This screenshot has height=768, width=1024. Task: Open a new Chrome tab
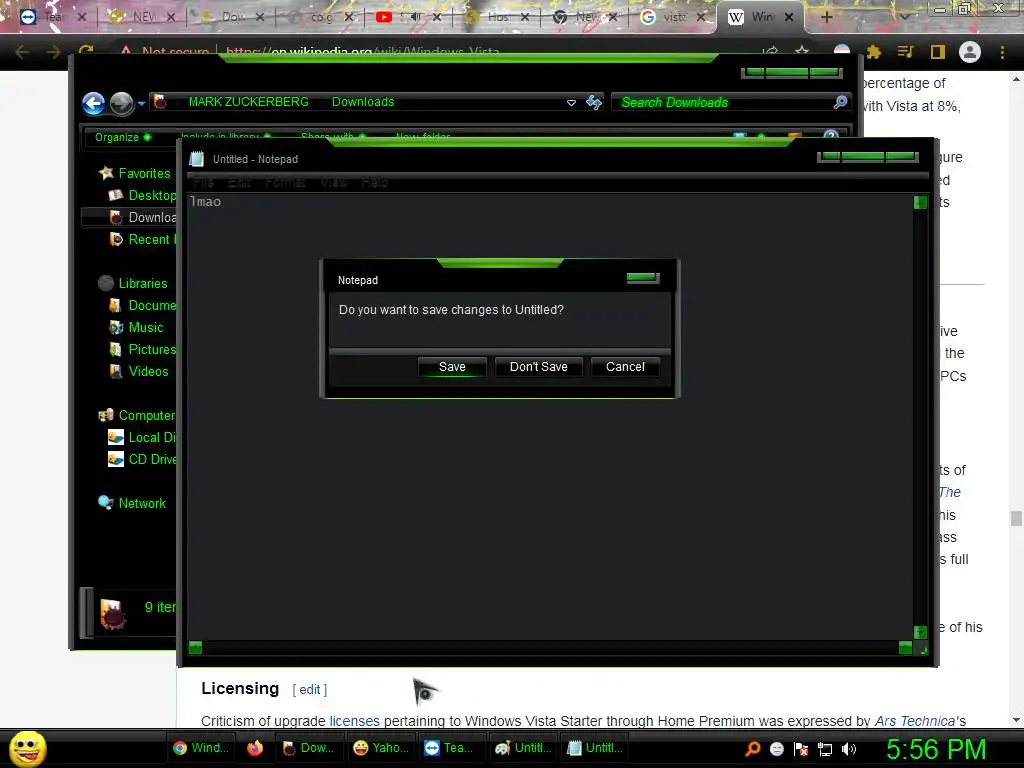826,17
